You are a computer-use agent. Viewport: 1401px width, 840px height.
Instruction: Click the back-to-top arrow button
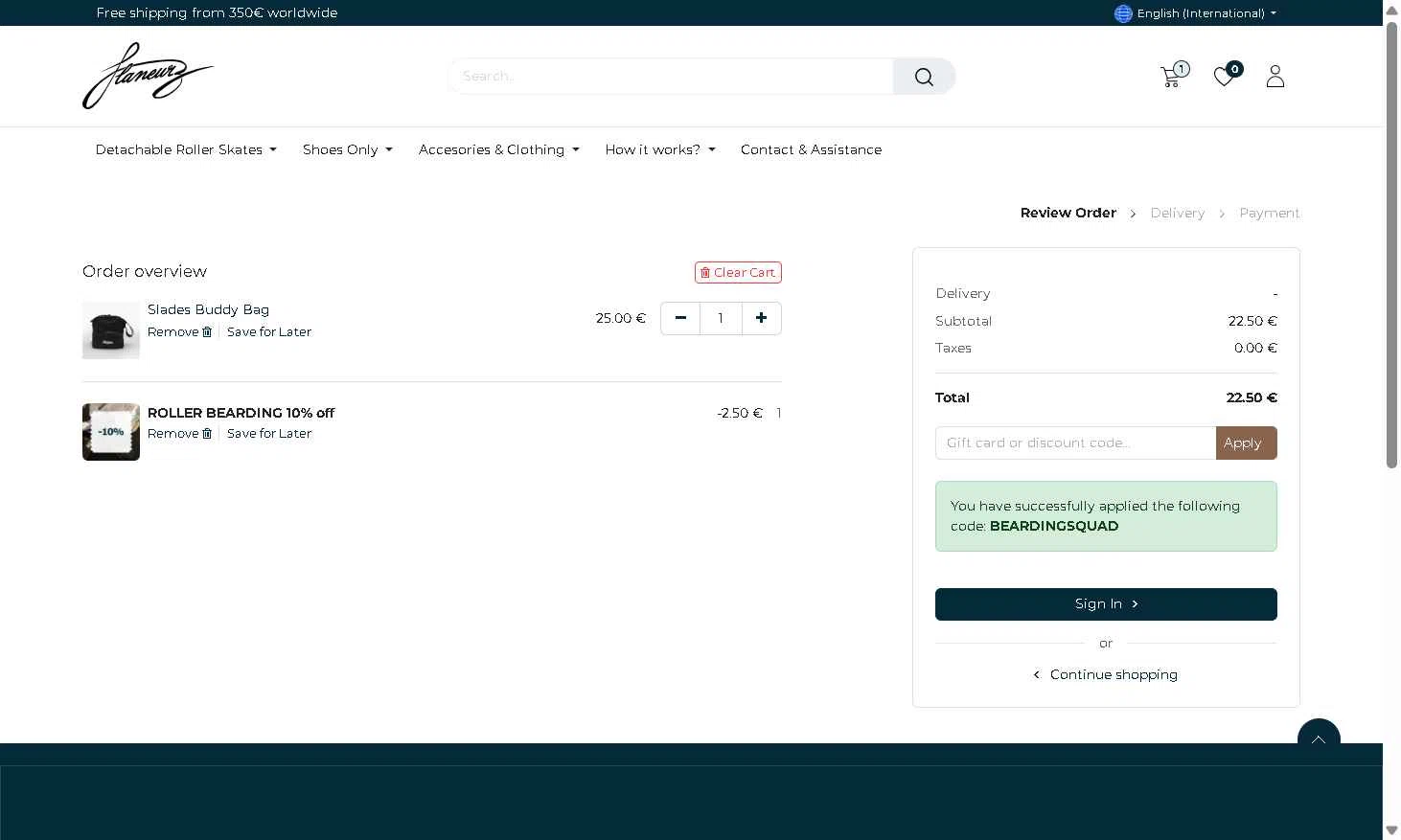[1319, 739]
